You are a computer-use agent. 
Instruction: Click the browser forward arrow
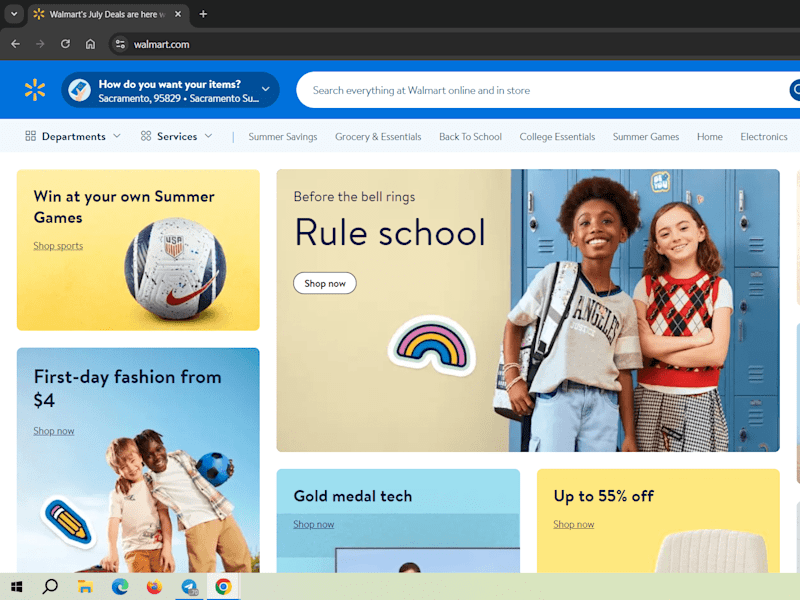[40, 44]
